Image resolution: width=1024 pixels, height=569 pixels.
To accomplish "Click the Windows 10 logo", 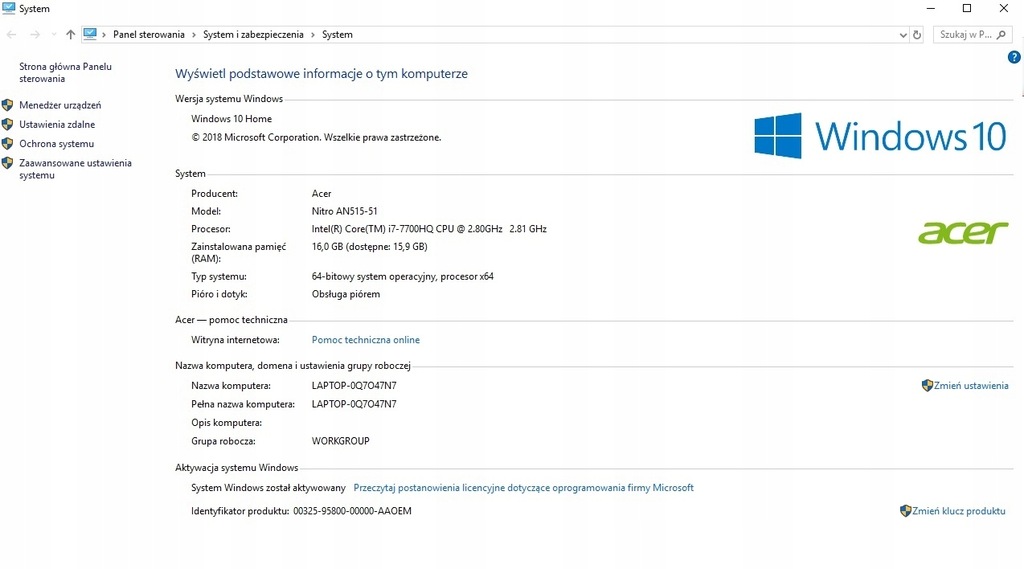I will point(880,136).
